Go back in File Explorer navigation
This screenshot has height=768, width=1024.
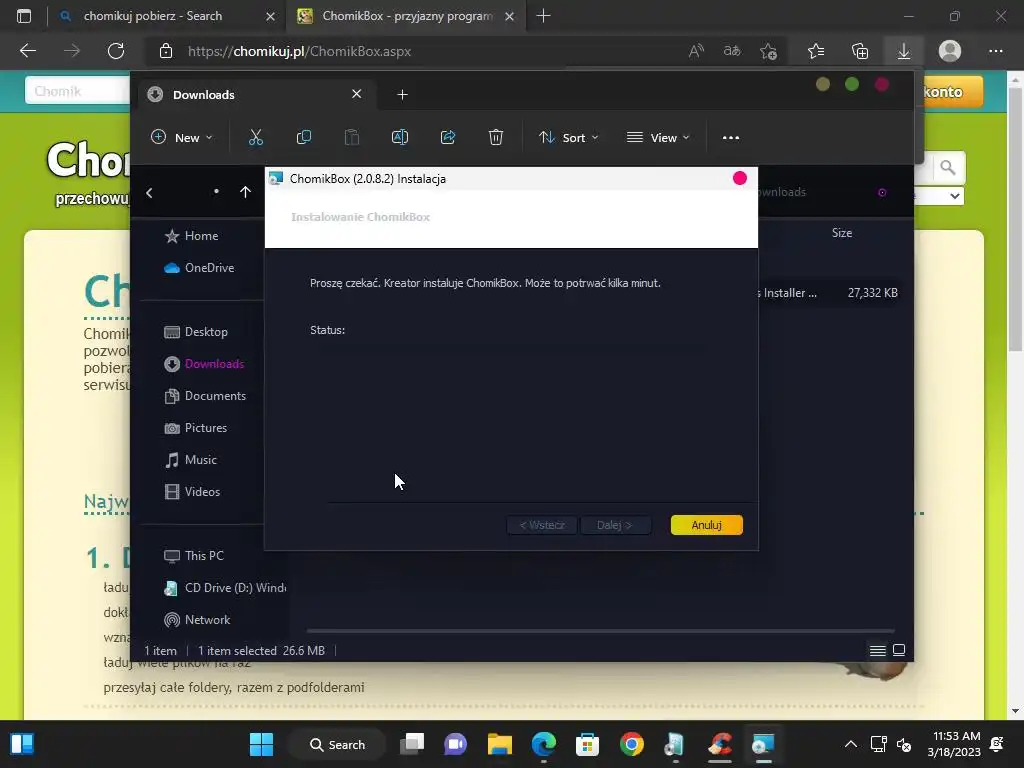click(x=150, y=193)
